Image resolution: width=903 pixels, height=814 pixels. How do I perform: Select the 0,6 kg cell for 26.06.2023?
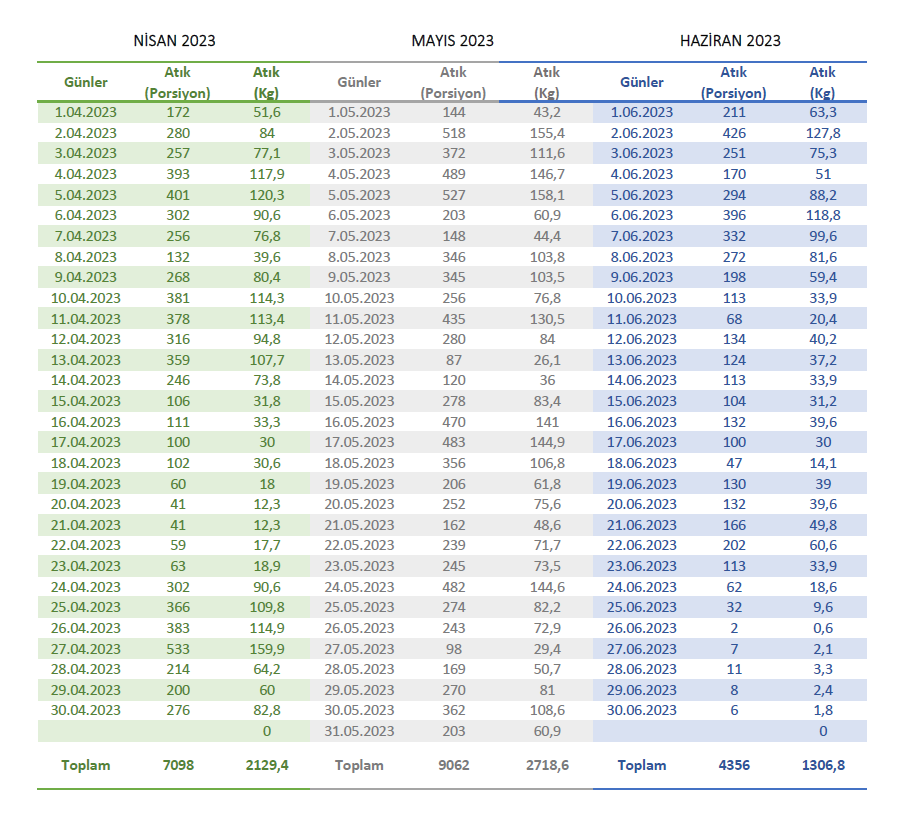822,628
